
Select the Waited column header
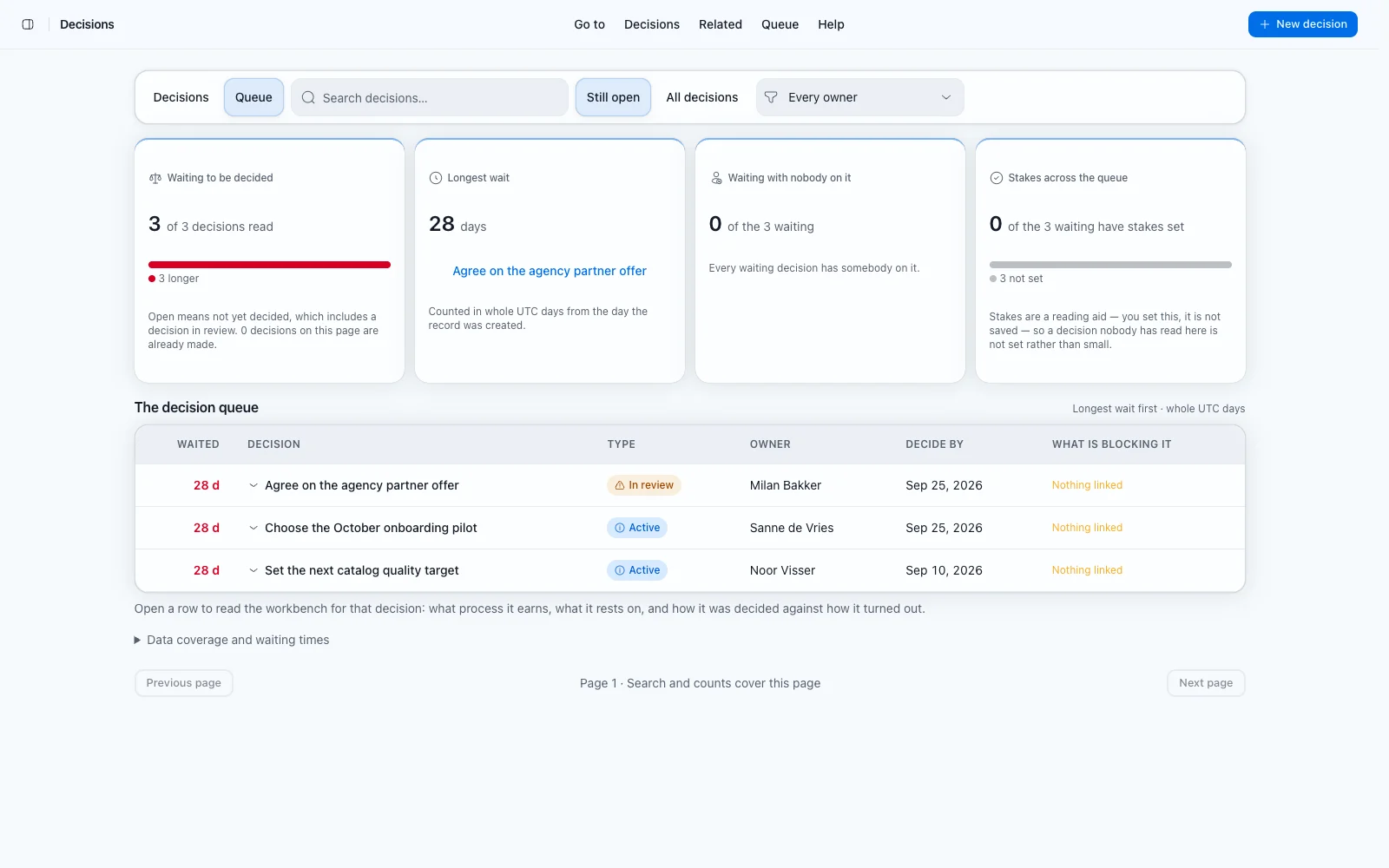click(x=198, y=444)
